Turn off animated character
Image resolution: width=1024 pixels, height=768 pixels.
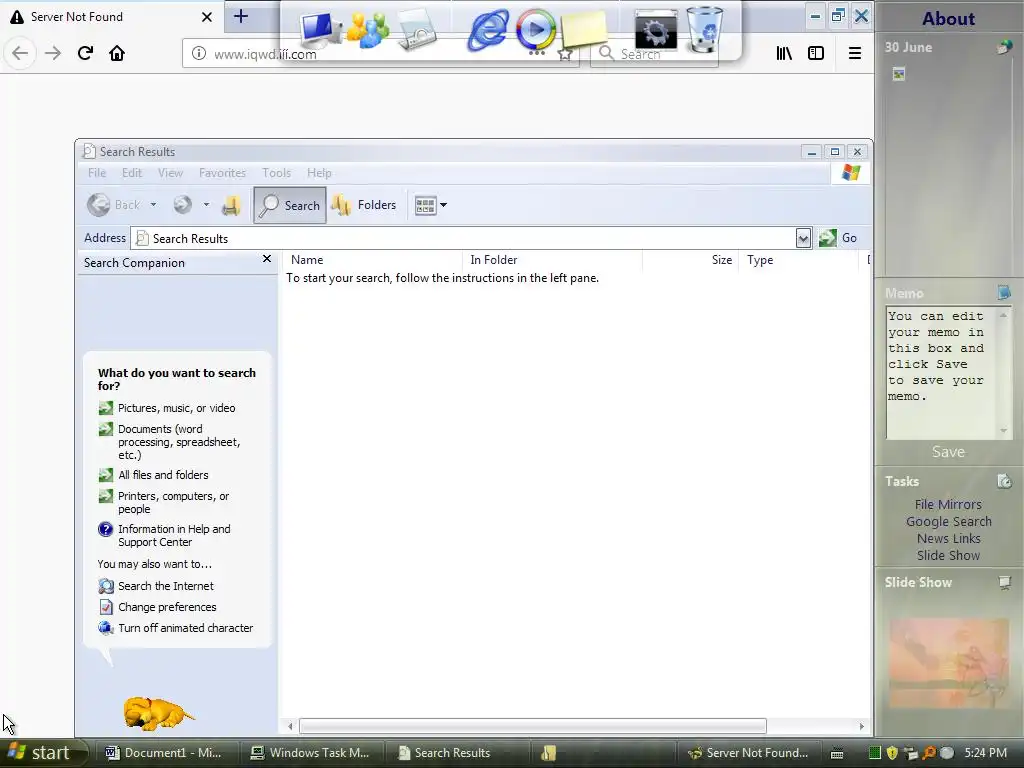[176, 628]
